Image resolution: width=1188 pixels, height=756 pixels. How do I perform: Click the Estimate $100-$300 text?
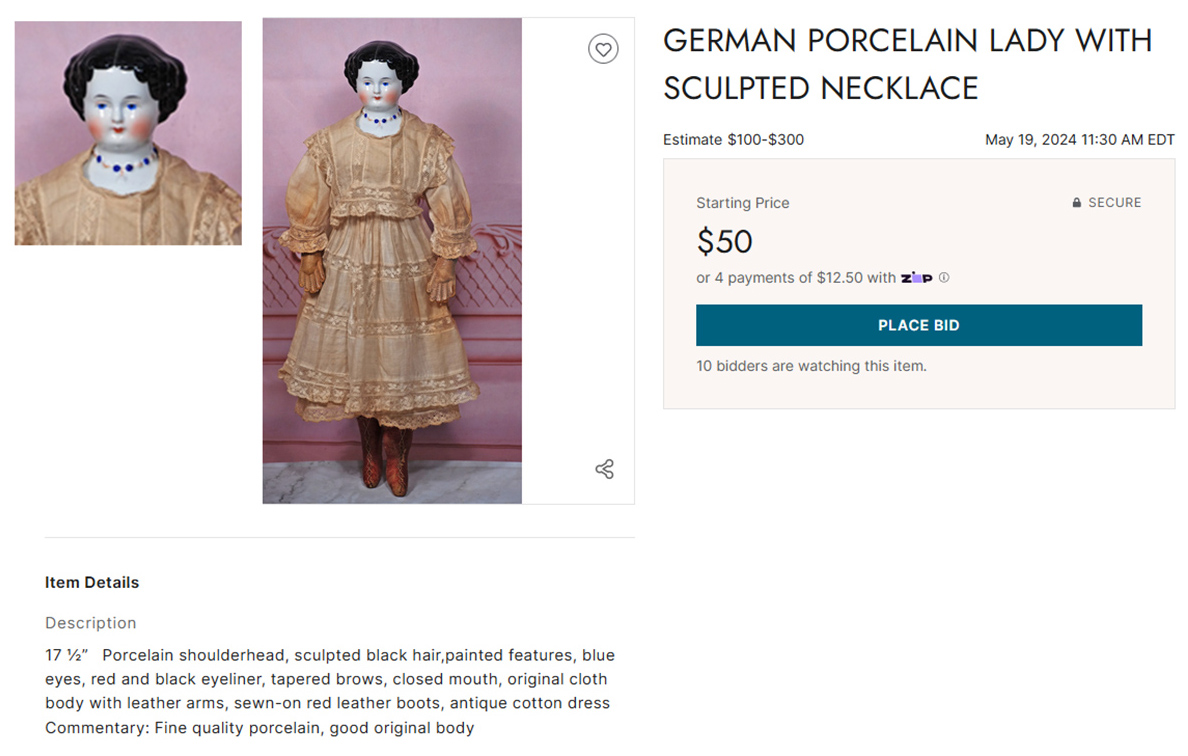click(732, 140)
